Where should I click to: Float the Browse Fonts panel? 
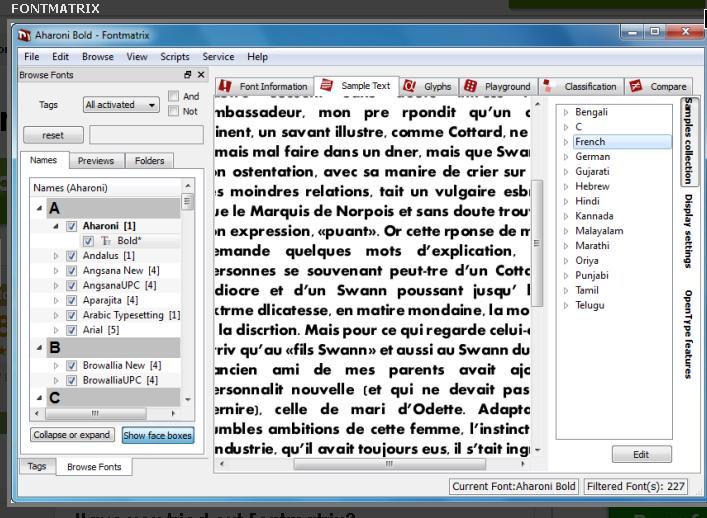pyautogui.click(x=188, y=75)
